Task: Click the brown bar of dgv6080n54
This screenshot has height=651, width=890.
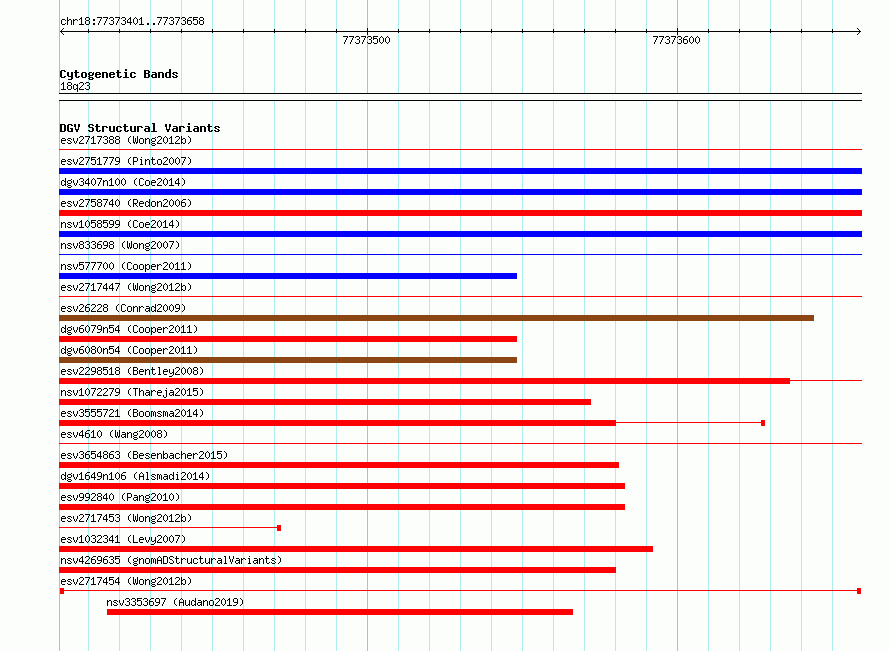Action: (x=288, y=360)
